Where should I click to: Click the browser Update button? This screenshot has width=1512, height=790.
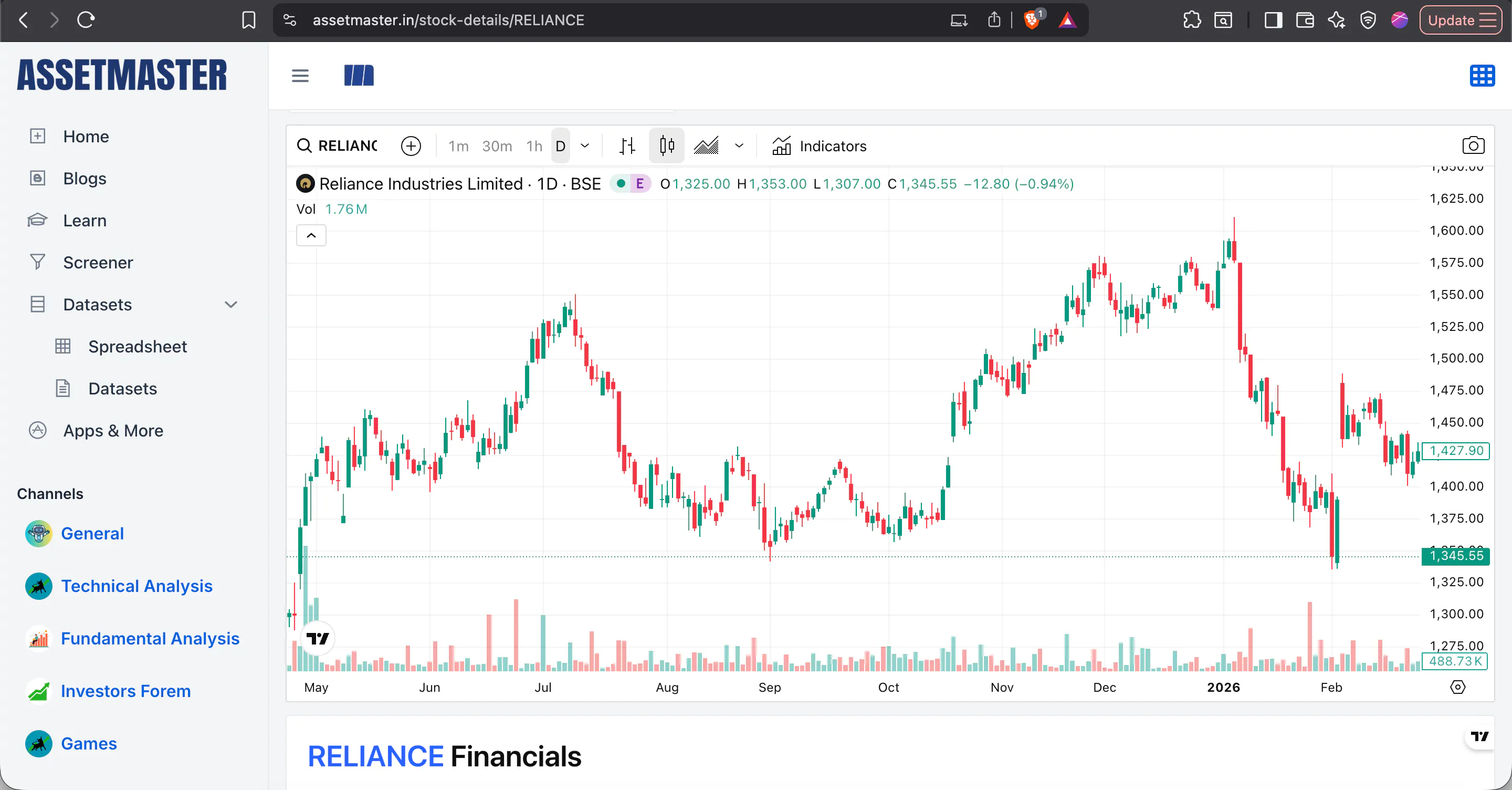(x=1461, y=20)
